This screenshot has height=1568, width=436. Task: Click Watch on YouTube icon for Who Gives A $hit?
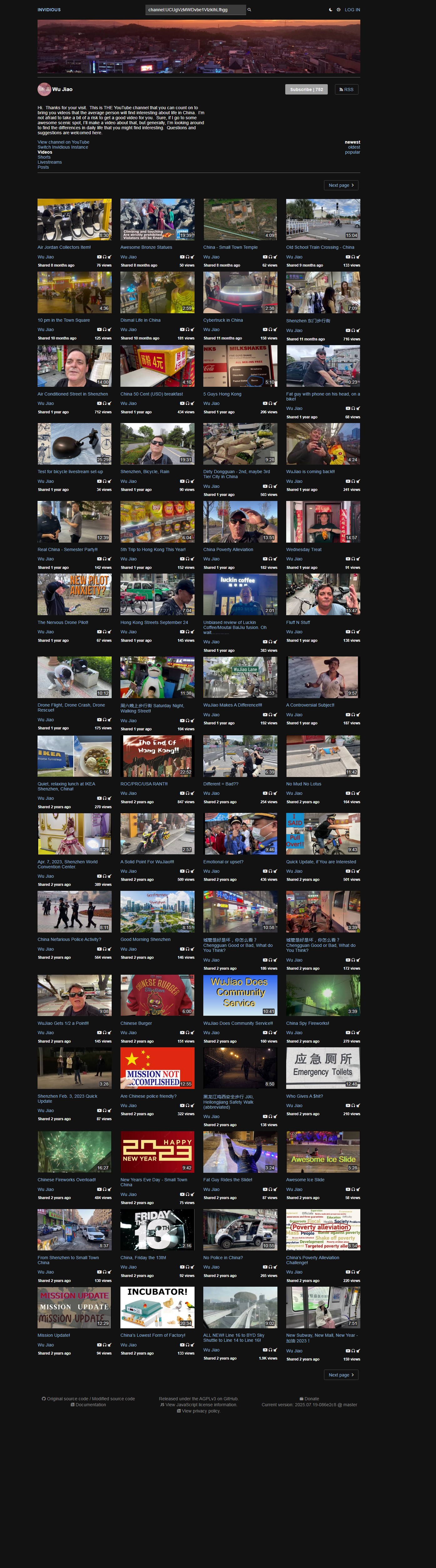[x=348, y=1106]
